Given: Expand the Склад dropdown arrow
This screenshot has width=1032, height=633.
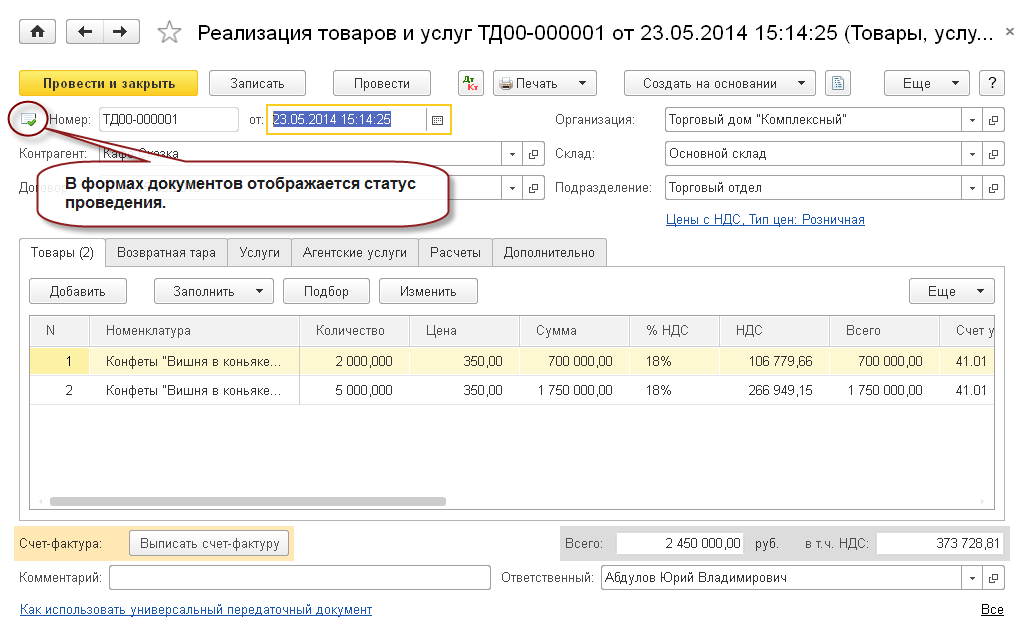Looking at the screenshot, I should point(973,154).
